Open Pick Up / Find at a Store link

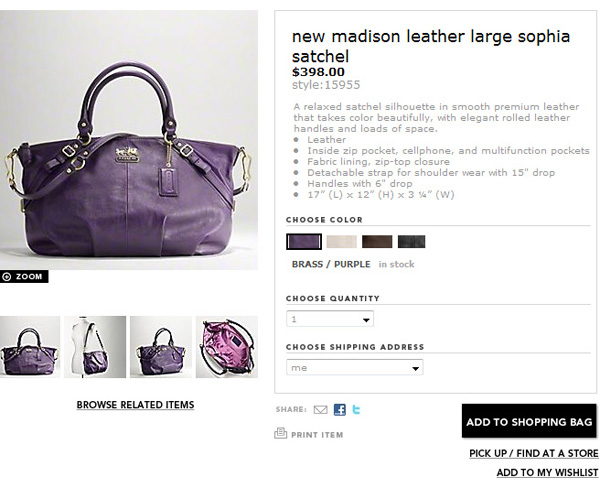[x=534, y=453]
